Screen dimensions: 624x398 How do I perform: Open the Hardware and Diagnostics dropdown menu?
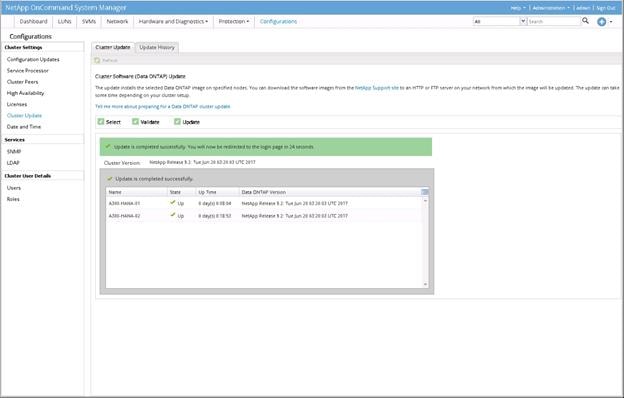pos(173,21)
